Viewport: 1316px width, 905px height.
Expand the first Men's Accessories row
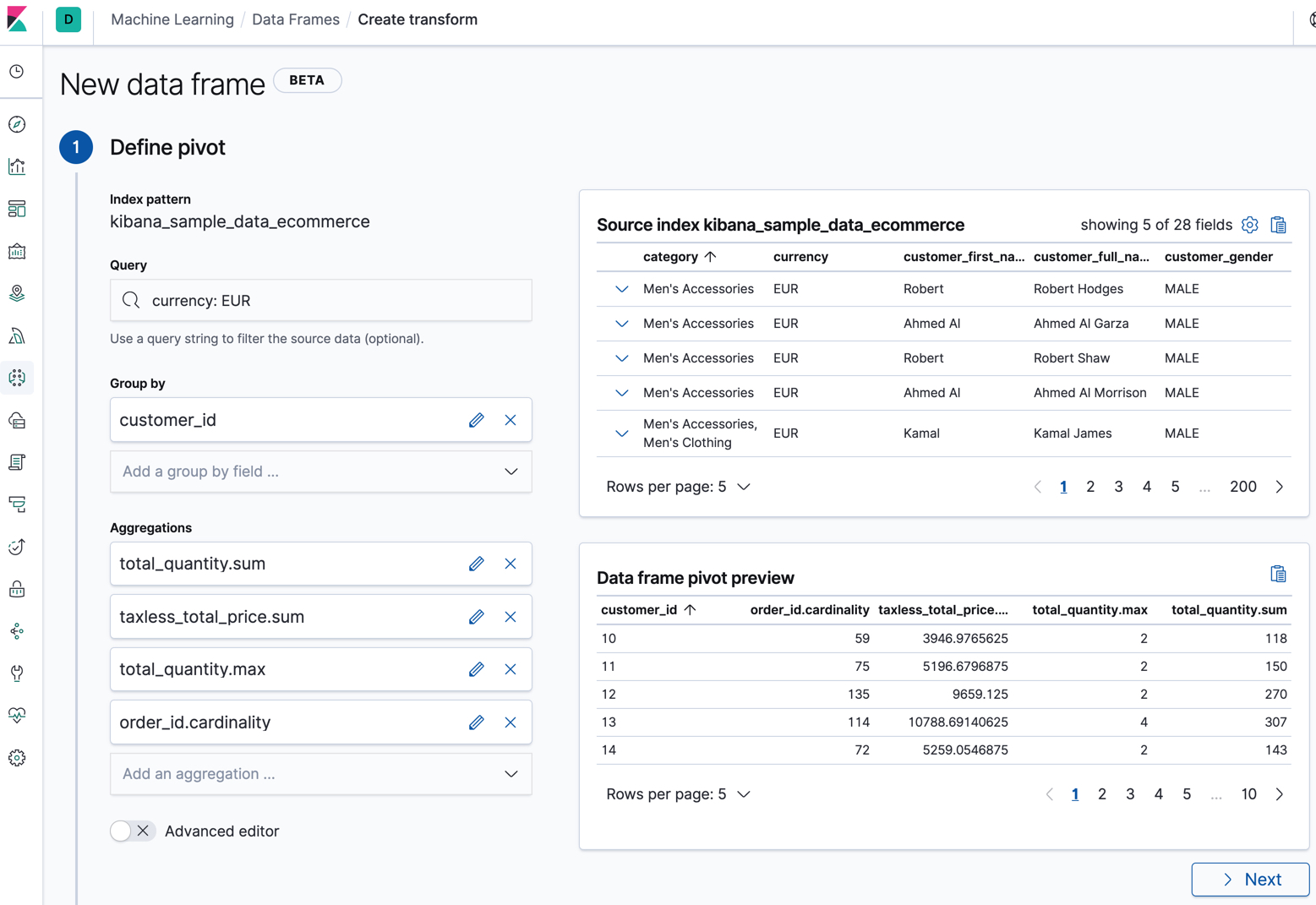point(620,288)
